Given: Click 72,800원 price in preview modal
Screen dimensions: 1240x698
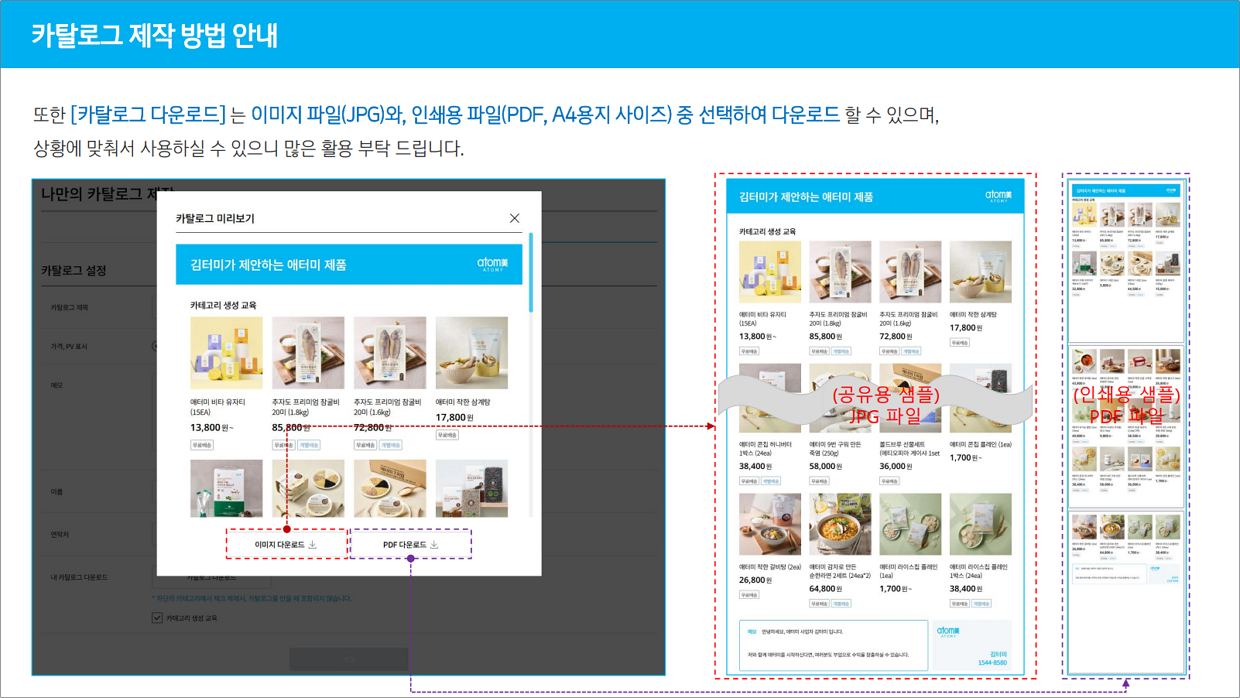Looking at the screenshot, I should (x=373, y=427).
